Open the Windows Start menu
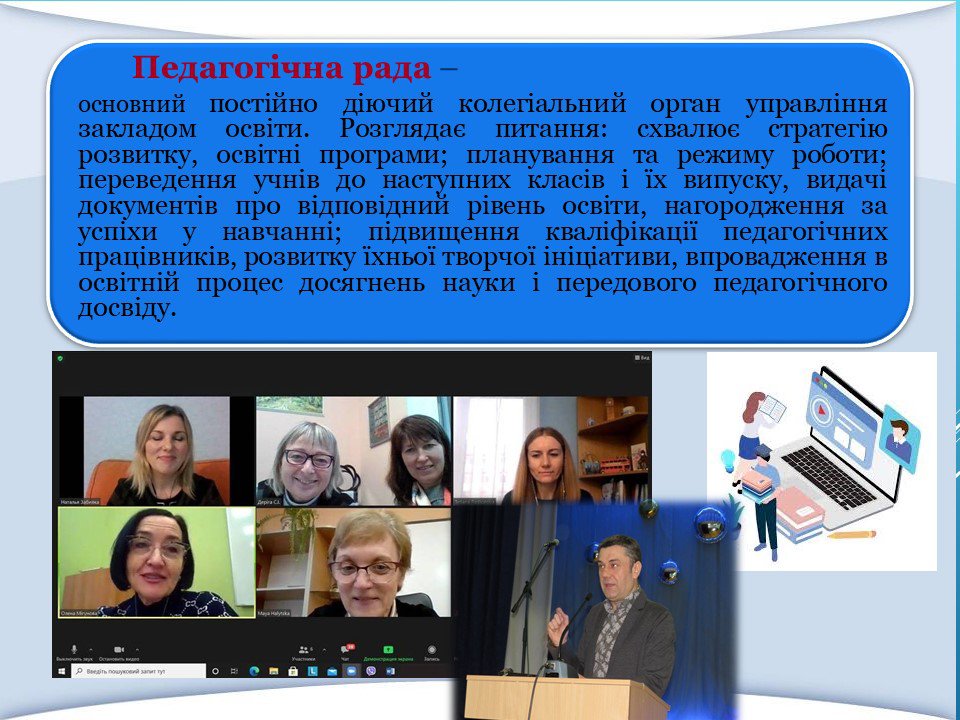The height and width of the screenshot is (720, 960). (61, 671)
